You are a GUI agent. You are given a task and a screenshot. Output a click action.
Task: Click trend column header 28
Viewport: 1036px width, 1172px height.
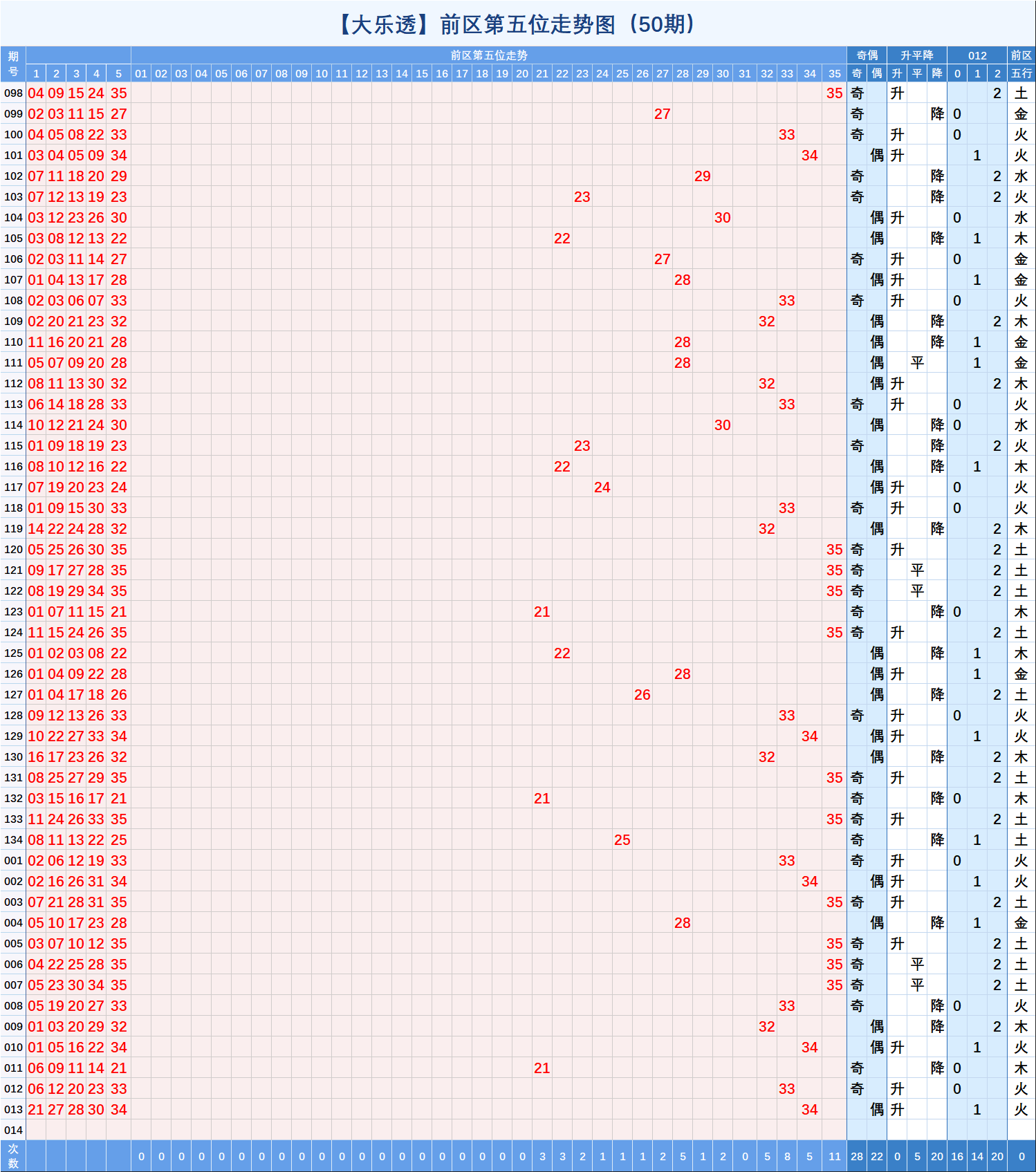[683, 73]
